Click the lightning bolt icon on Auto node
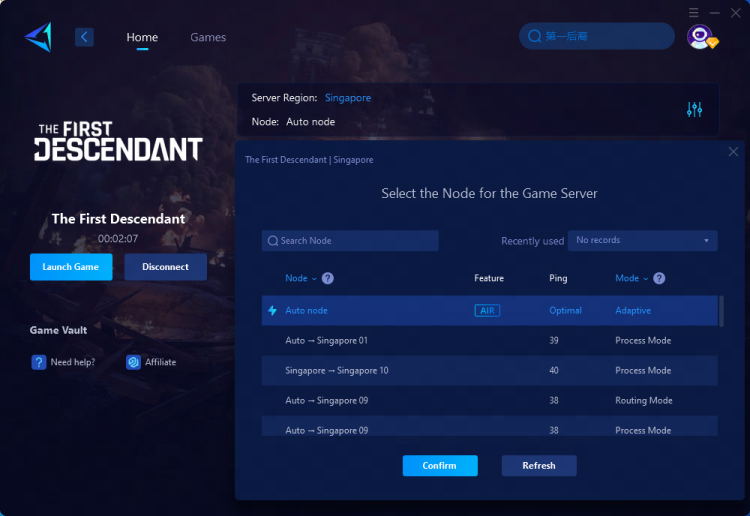Screen dimensions: 750x516 point(272,310)
